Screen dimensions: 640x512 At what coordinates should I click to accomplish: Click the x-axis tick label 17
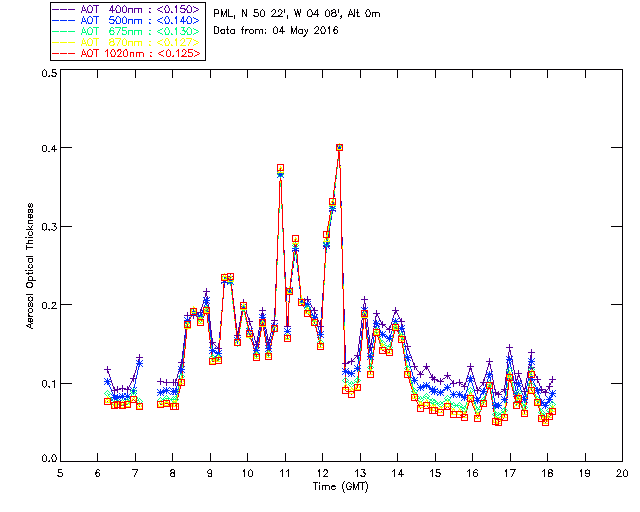(x=510, y=473)
